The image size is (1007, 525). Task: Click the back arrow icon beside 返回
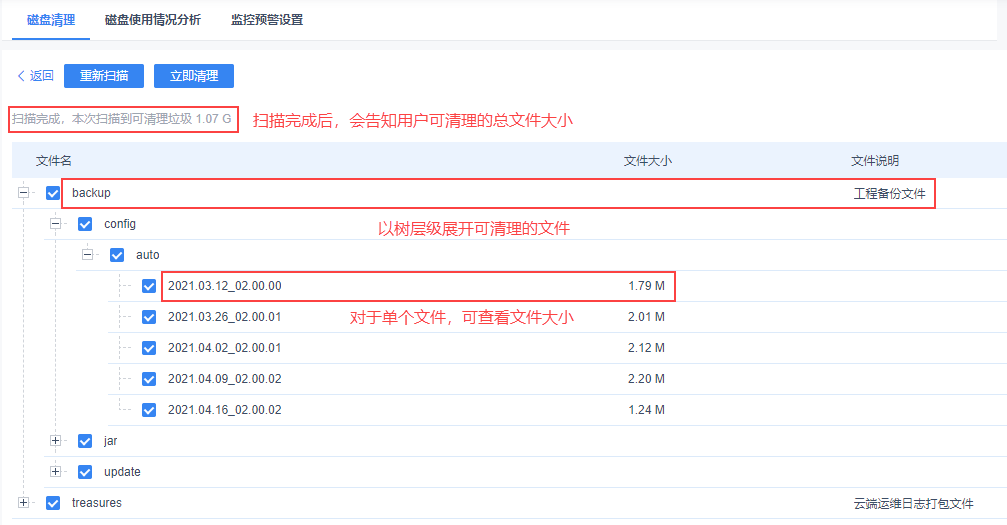(21, 76)
